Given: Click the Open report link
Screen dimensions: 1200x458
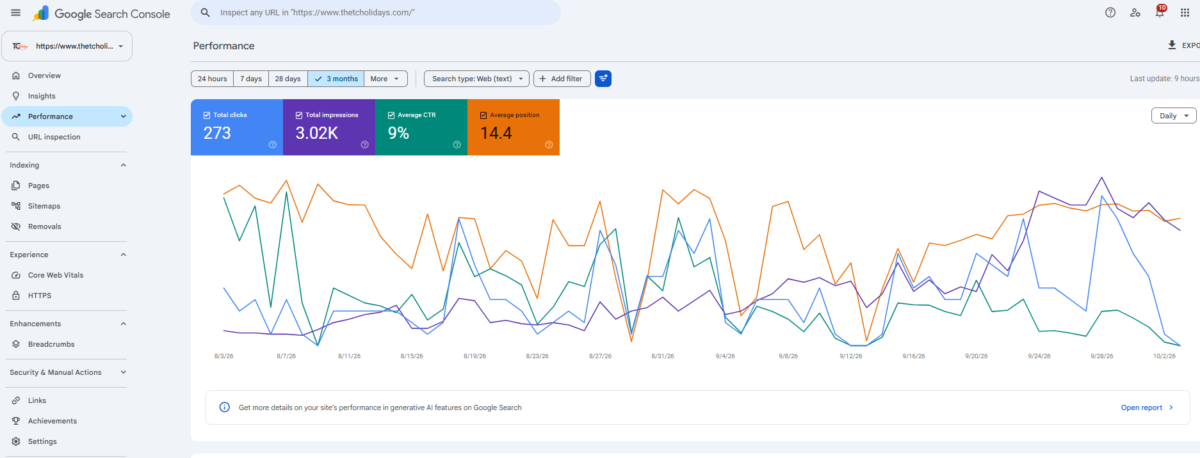Looking at the screenshot, I should point(1147,408).
